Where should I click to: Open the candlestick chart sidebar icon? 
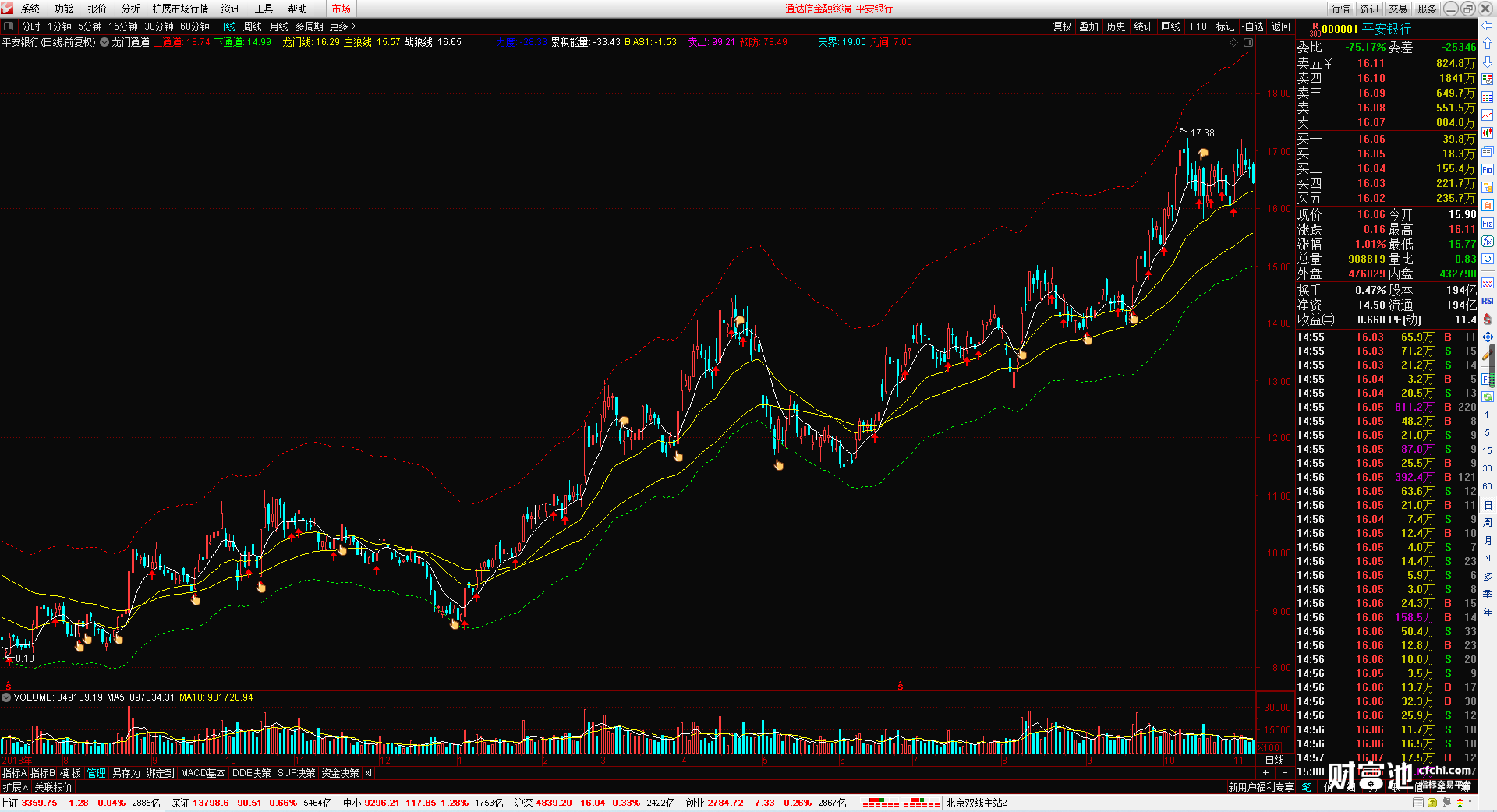pyautogui.click(x=1488, y=133)
